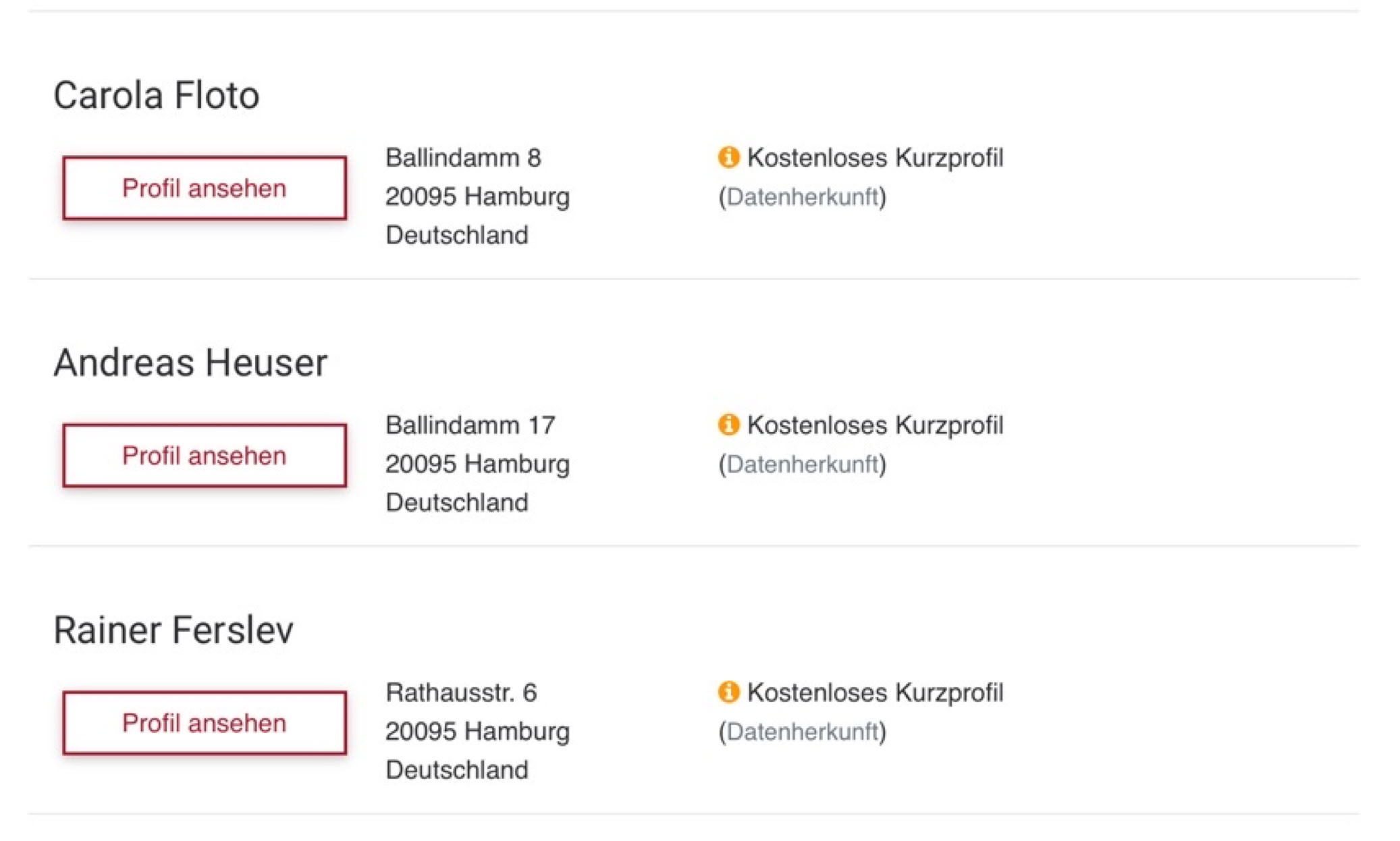Viewport: 1400px width, 841px height.
Task: Click Kostenloses Kurzprofil label for Rainer Ferslev
Action: pyautogui.click(x=875, y=693)
